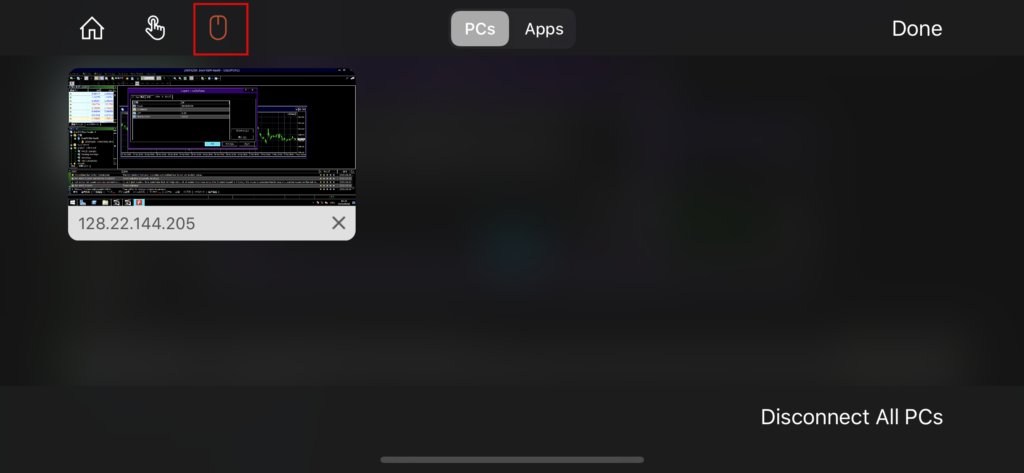Click the cyan button in the preview dialog

(212, 144)
